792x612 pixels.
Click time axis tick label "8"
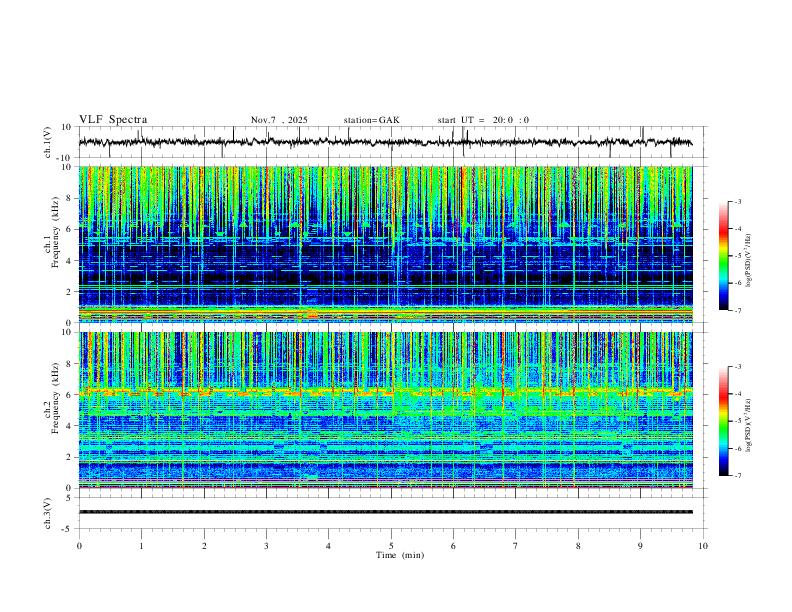(578, 546)
